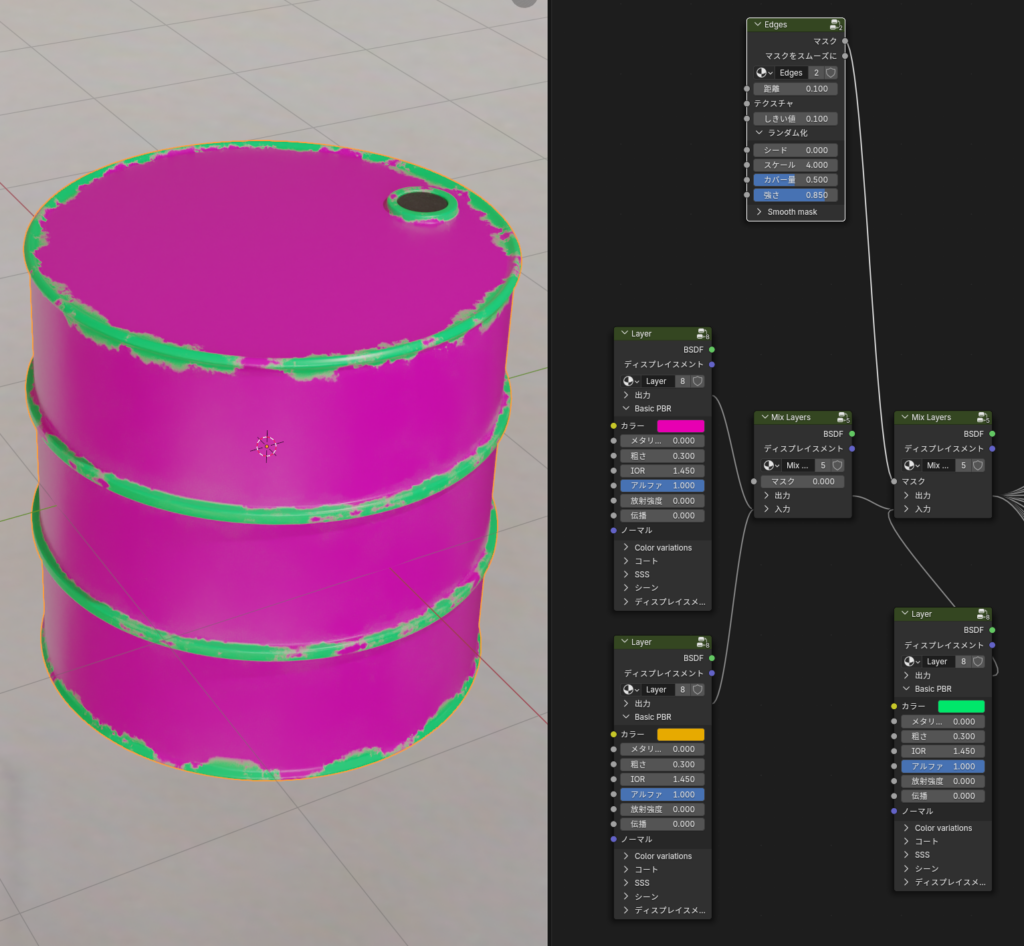Screen dimensions: 1024x946
Task: Expand Color variations panel in the green Layer node
Action: [x=906, y=828]
